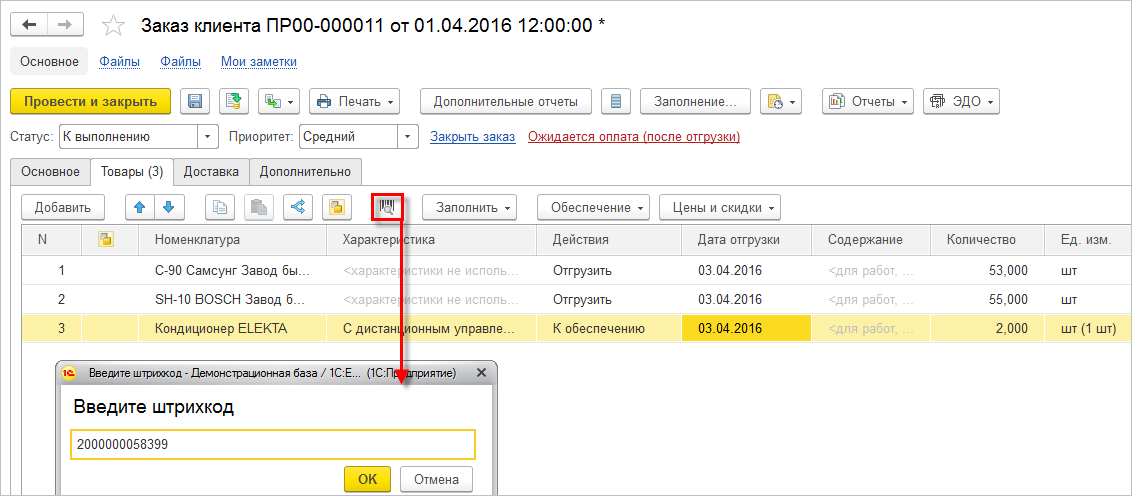Move row up with the up arrow
Screen dimensions: 1132x496
[140, 207]
